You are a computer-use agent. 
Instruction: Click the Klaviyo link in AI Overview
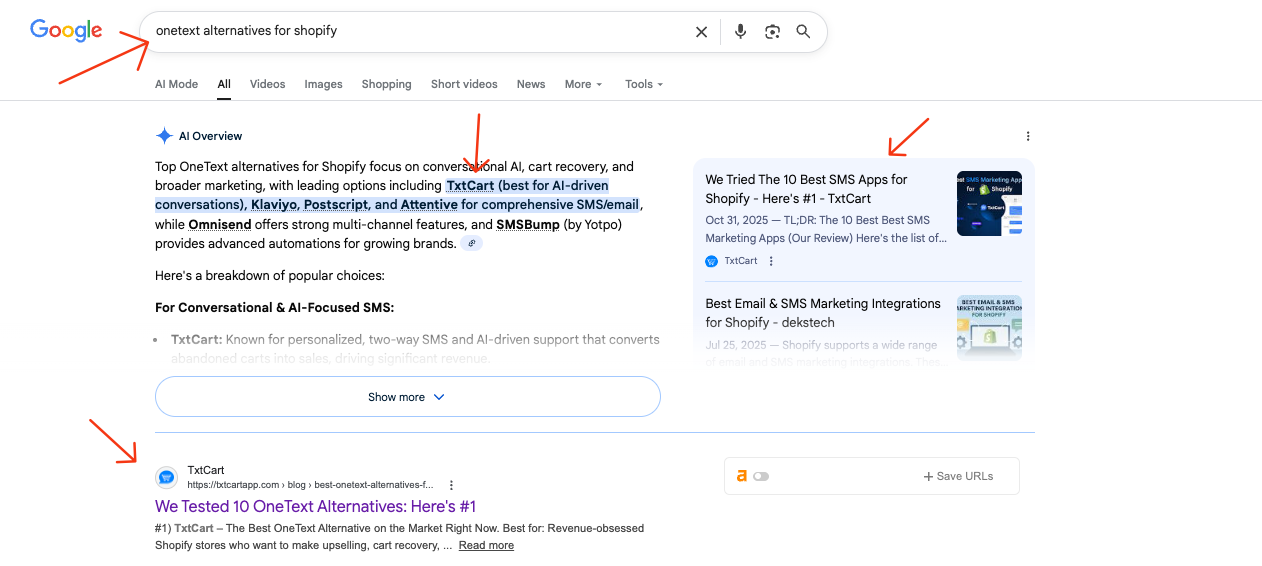tap(273, 205)
